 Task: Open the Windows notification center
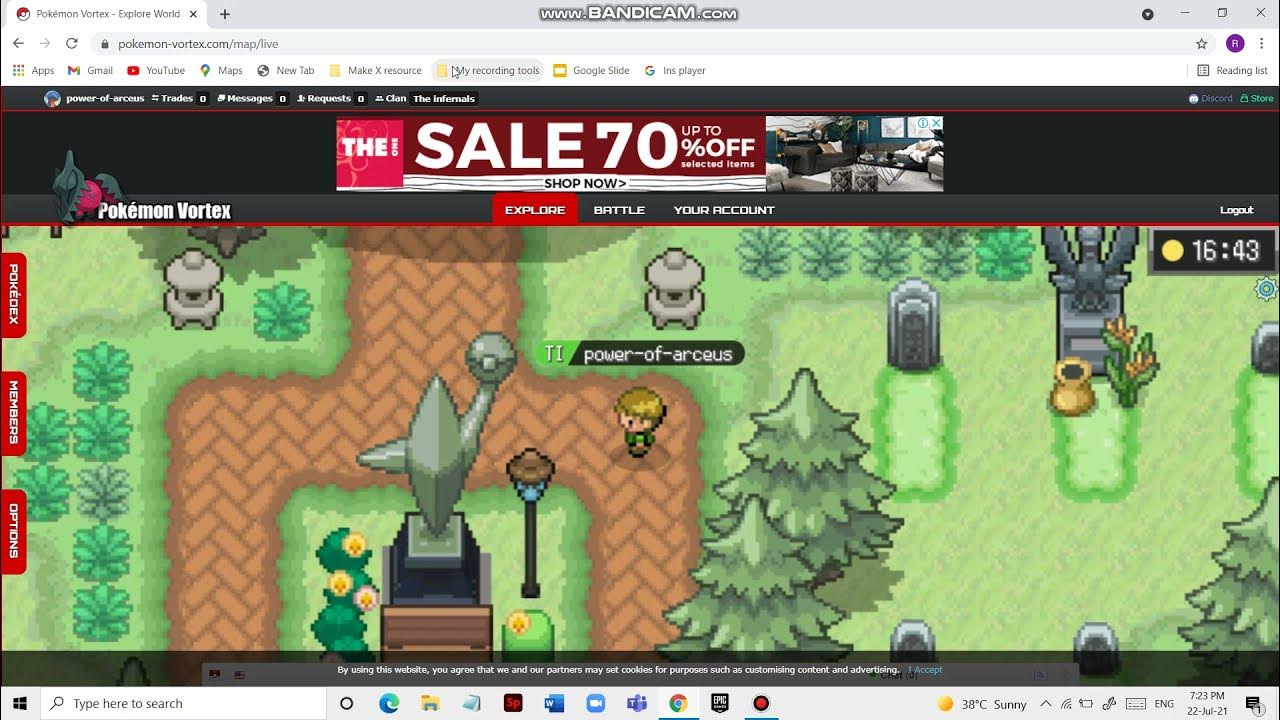[x=1254, y=704]
